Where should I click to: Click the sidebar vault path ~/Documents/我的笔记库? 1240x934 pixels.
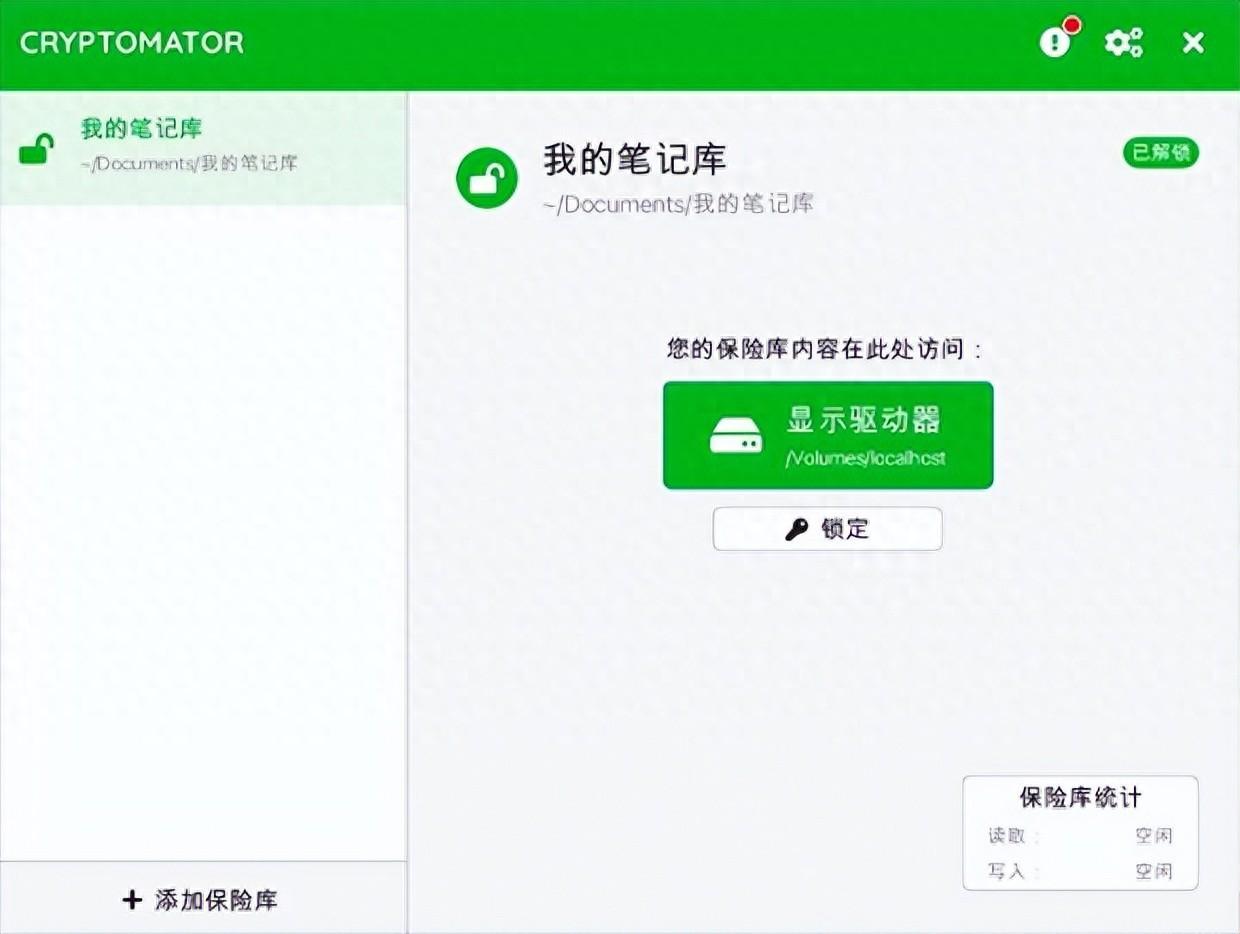[x=188, y=163]
